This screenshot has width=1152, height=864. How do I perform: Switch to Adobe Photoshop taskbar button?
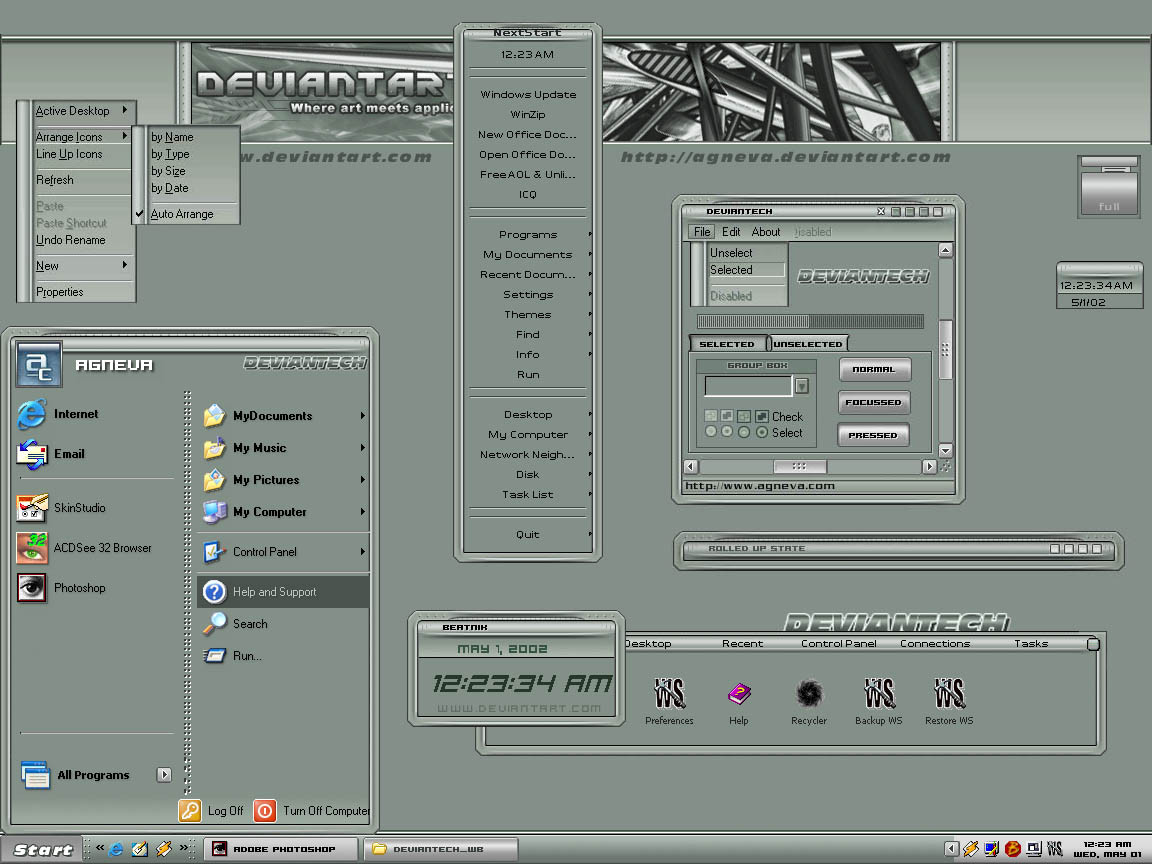point(280,849)
